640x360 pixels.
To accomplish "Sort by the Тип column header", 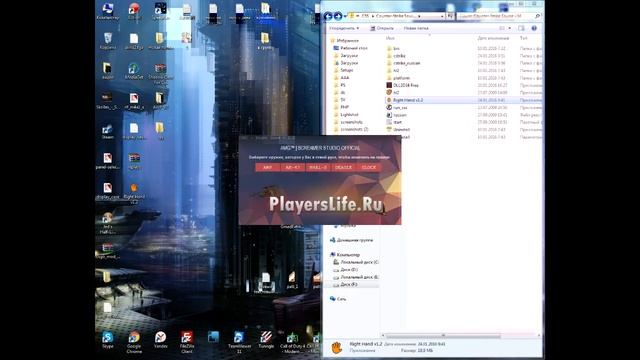I will 524,38.
